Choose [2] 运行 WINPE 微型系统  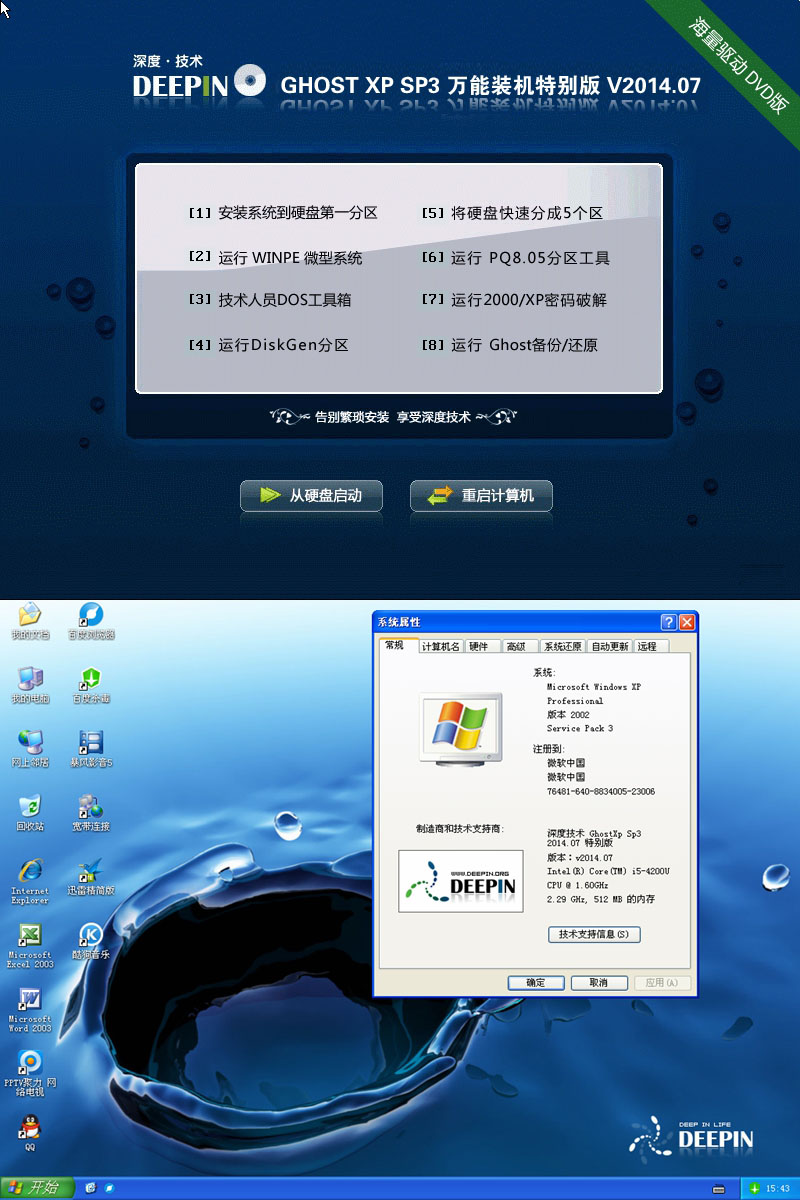(275, 257)
